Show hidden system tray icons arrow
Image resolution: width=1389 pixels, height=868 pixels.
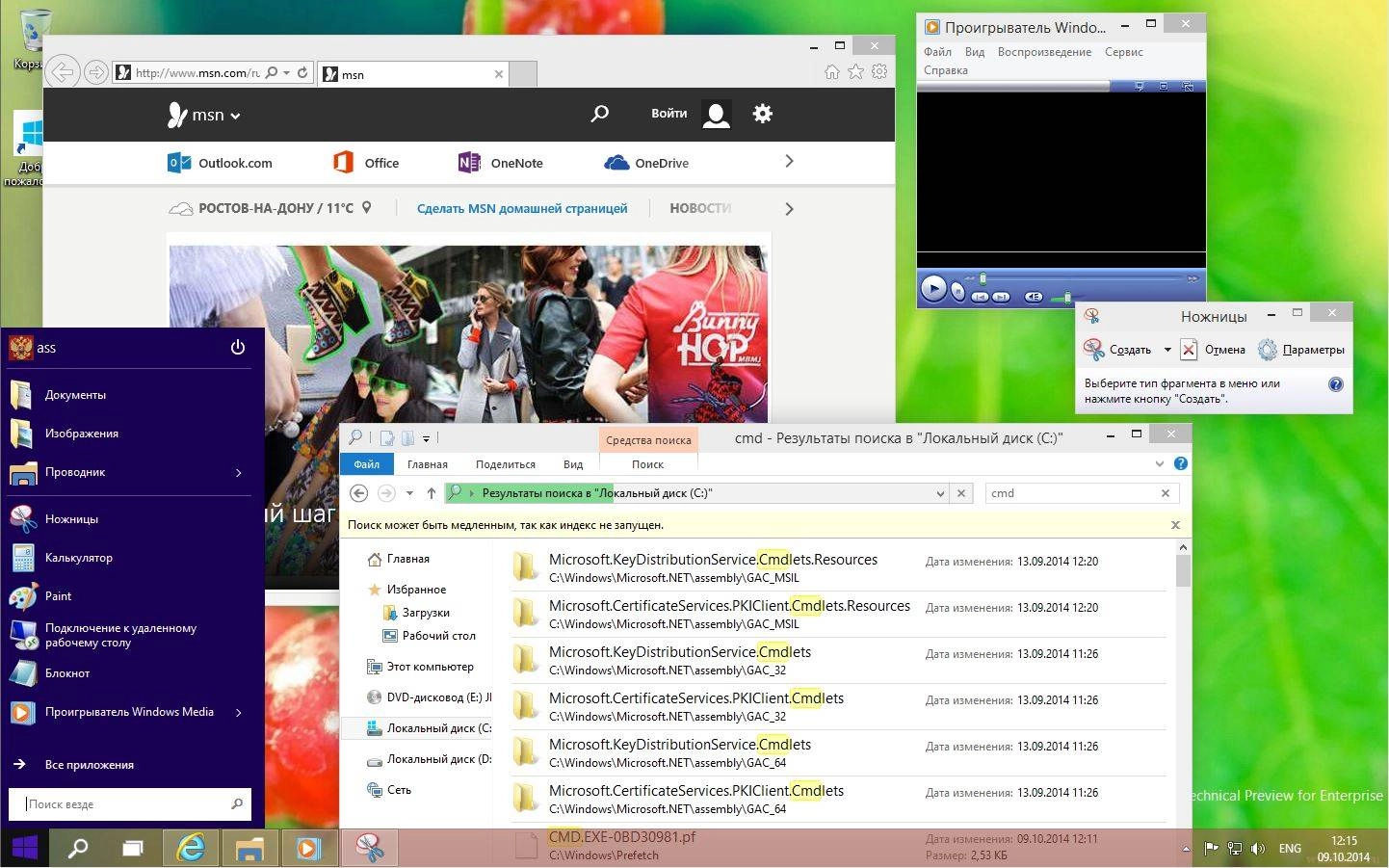[1186, 849]
